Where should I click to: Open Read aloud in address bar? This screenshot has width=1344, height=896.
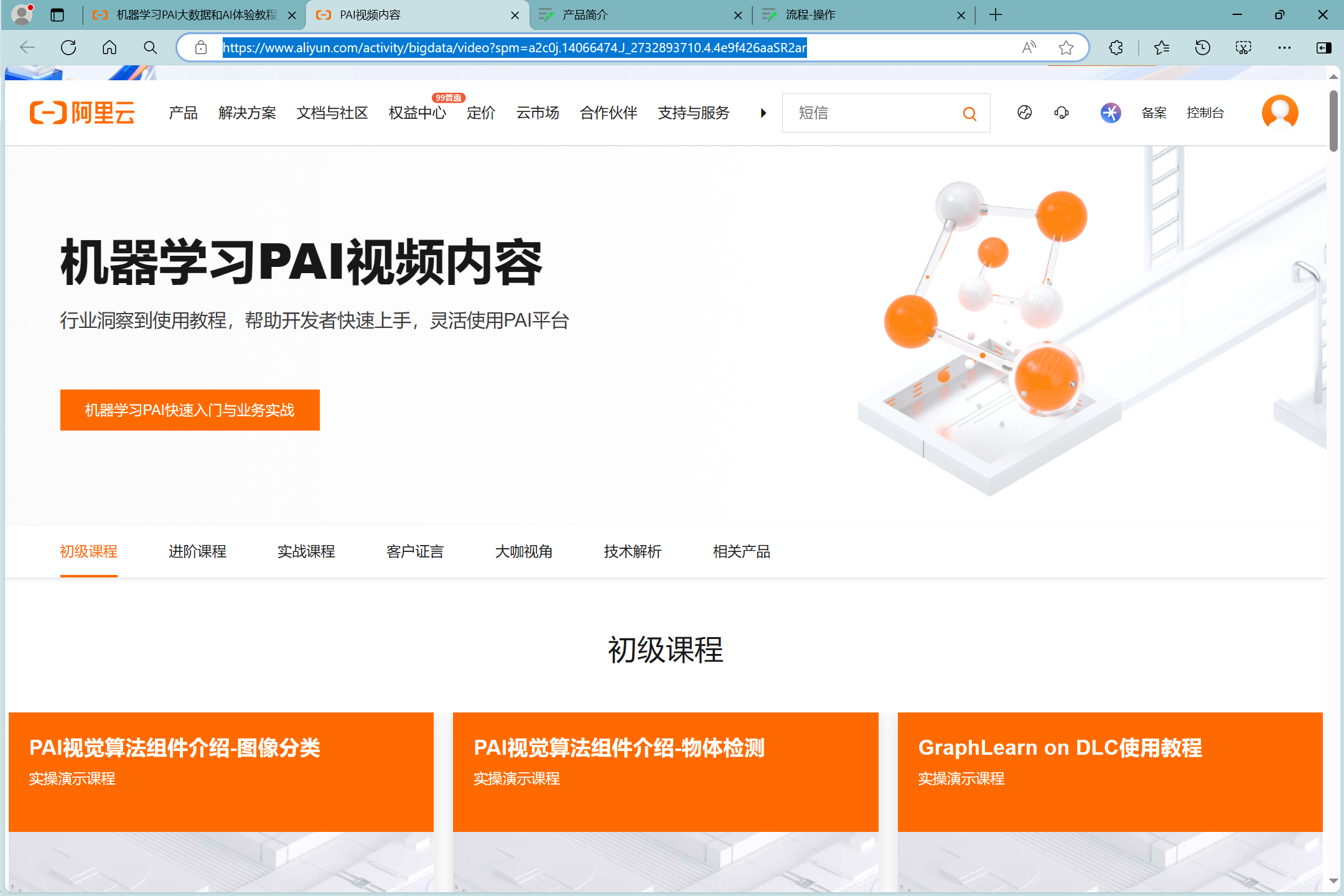tap(1029, 47)
